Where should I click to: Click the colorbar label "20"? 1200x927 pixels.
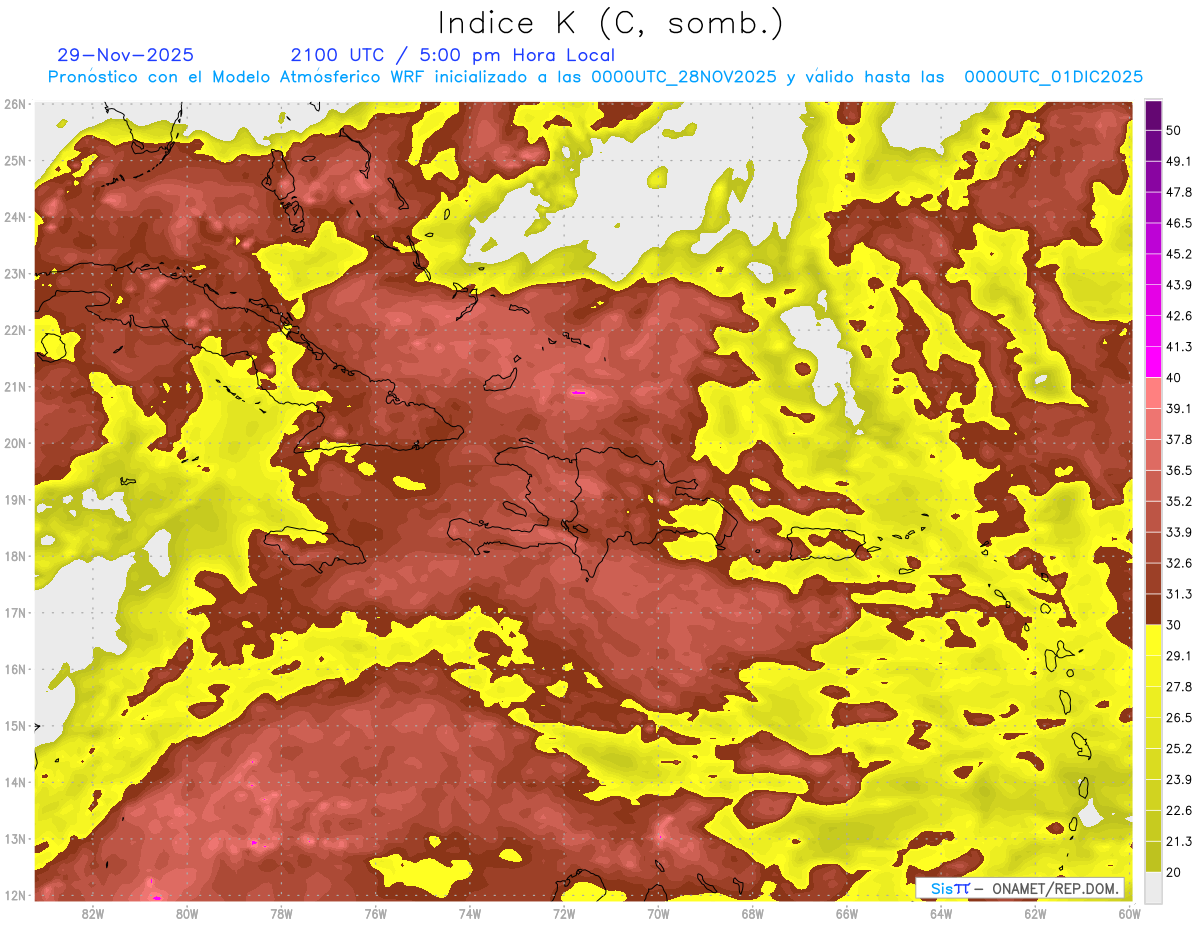[x=1174, y=872]
